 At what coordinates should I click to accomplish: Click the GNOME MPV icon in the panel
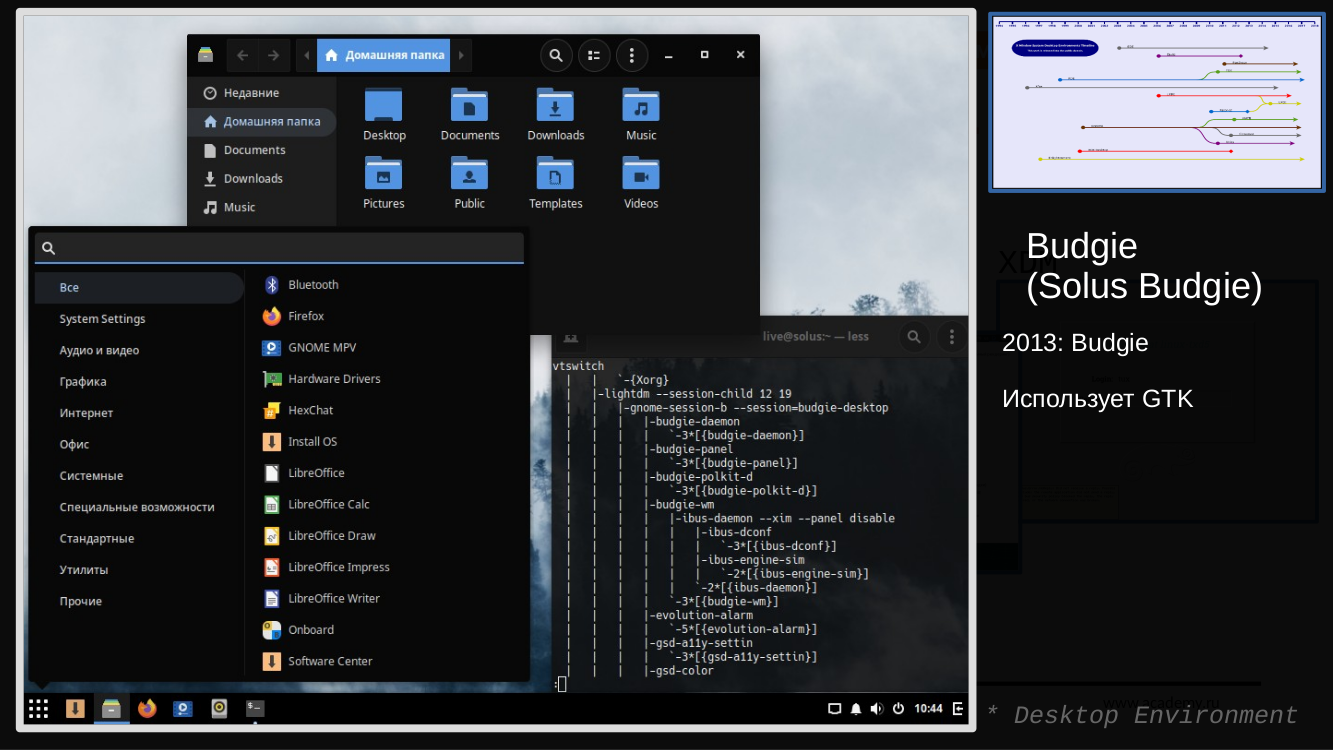[x=183, y=709]
